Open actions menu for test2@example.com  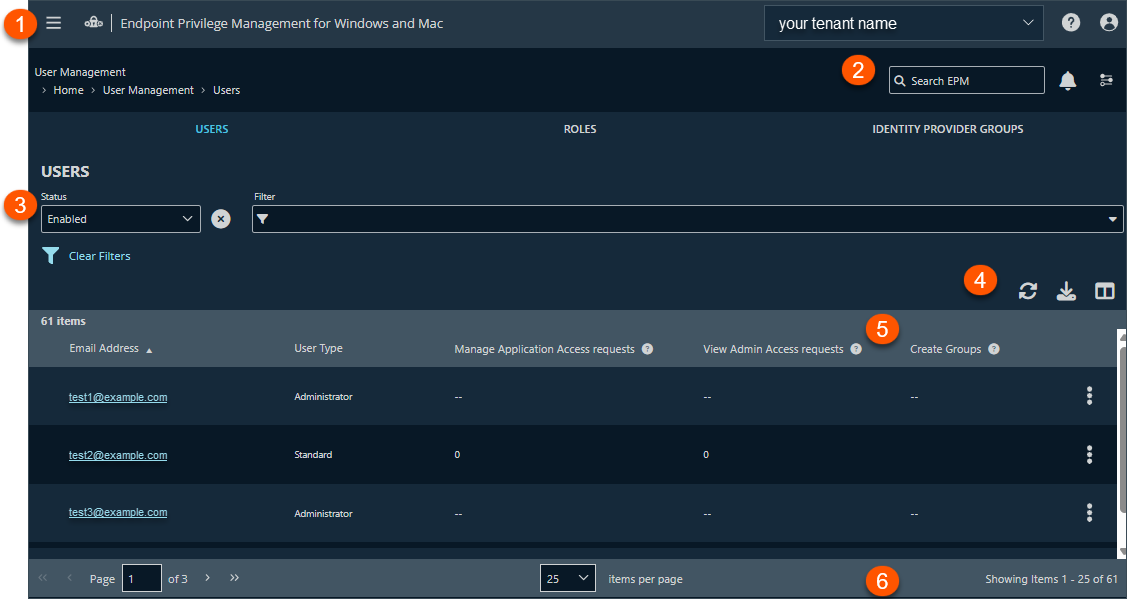(x=1090, y=454)
